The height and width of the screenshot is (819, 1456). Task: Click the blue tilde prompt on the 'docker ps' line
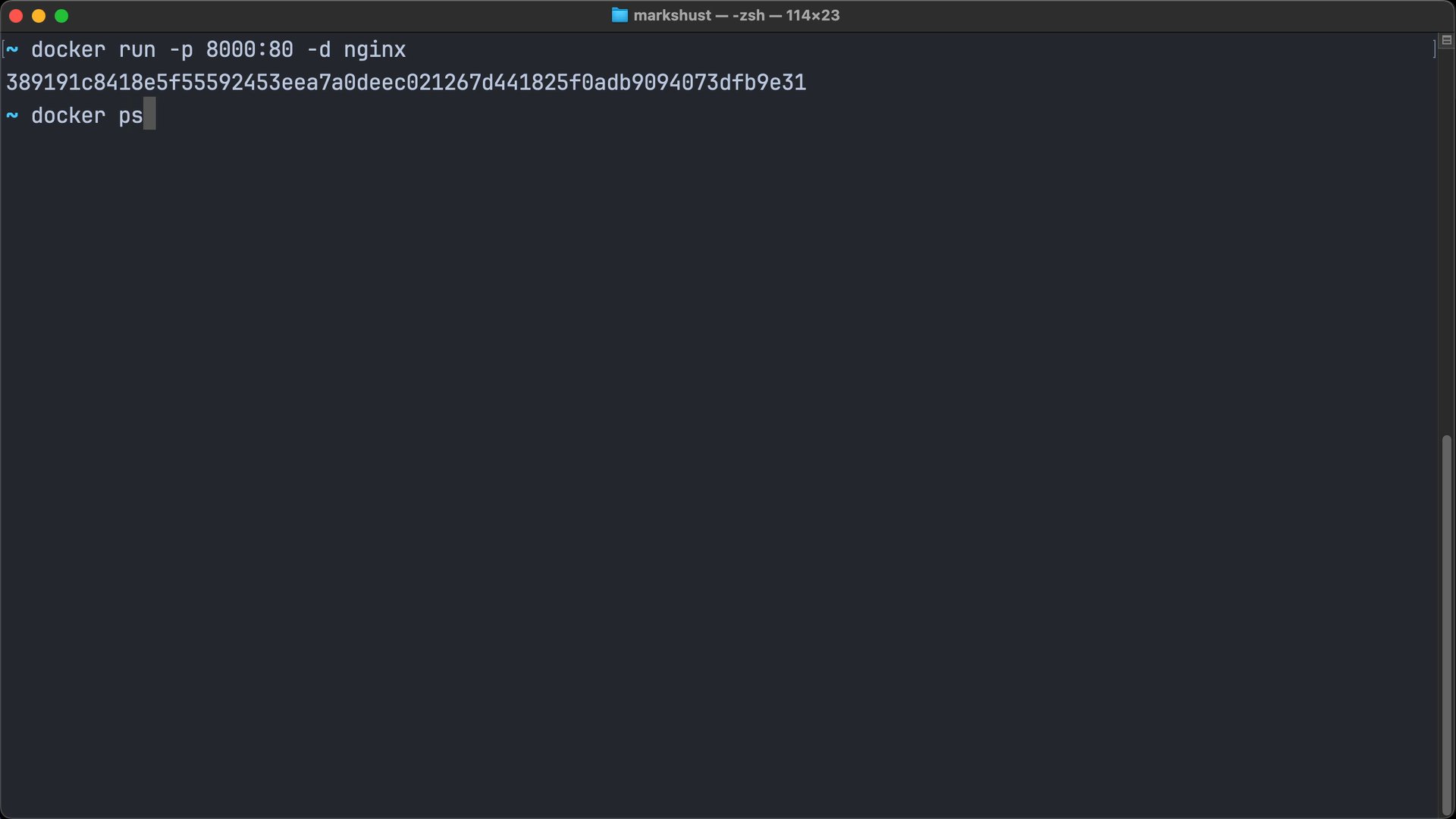(12, 115)
